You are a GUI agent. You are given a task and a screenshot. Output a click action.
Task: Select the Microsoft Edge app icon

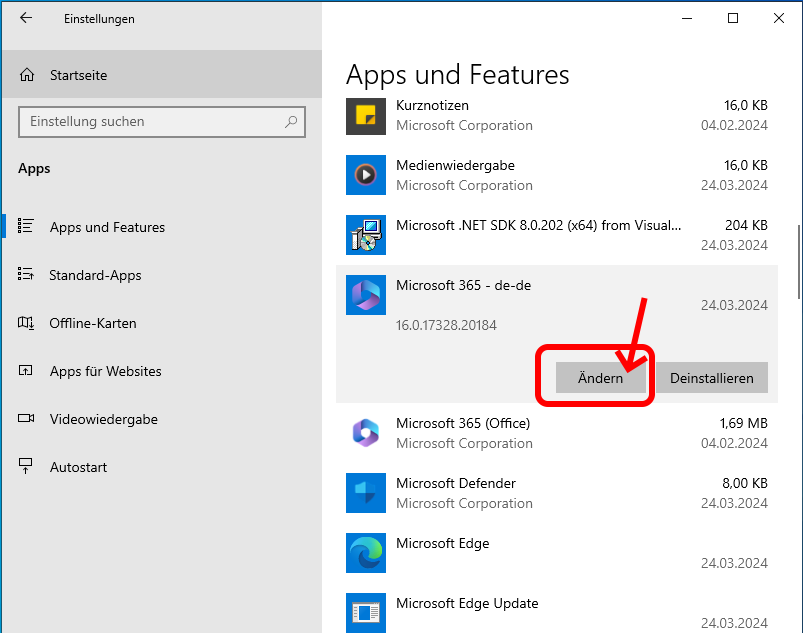point(366,553)
